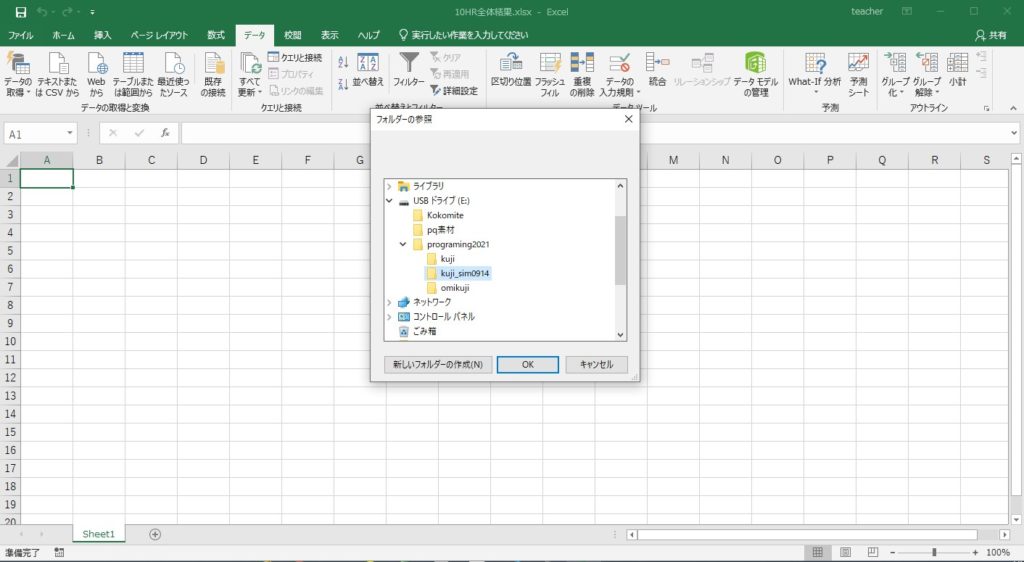Screen dimensions: 1024x562
Task: Switch to the 数式 tab
Action: 216,35
